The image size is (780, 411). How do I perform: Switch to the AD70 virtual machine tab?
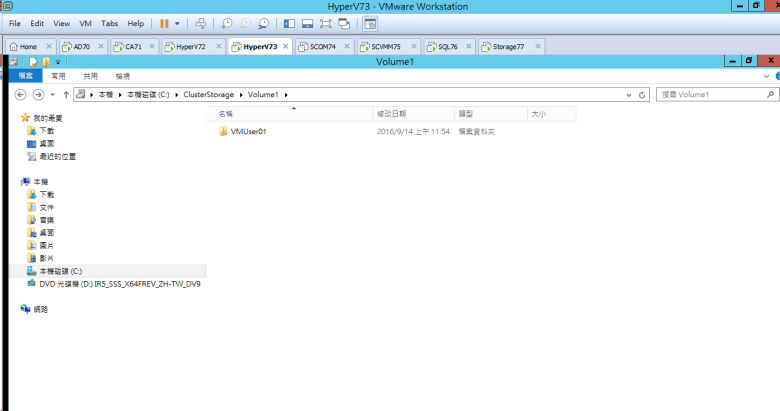(80, 47)
